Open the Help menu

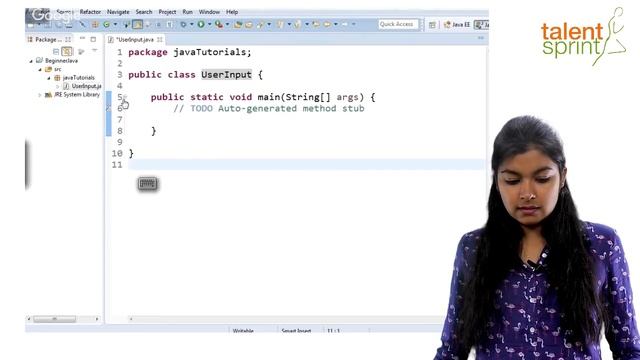tap(232, 12)
